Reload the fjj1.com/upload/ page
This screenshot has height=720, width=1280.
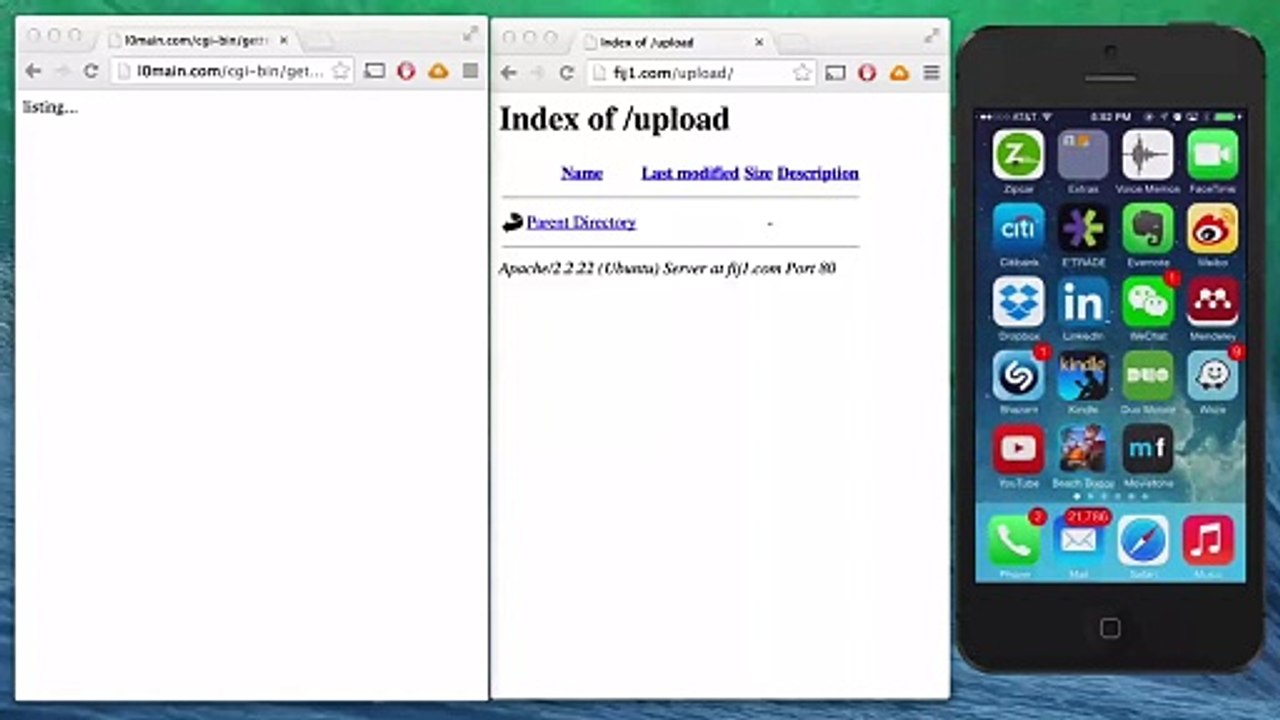coord(567,73)
